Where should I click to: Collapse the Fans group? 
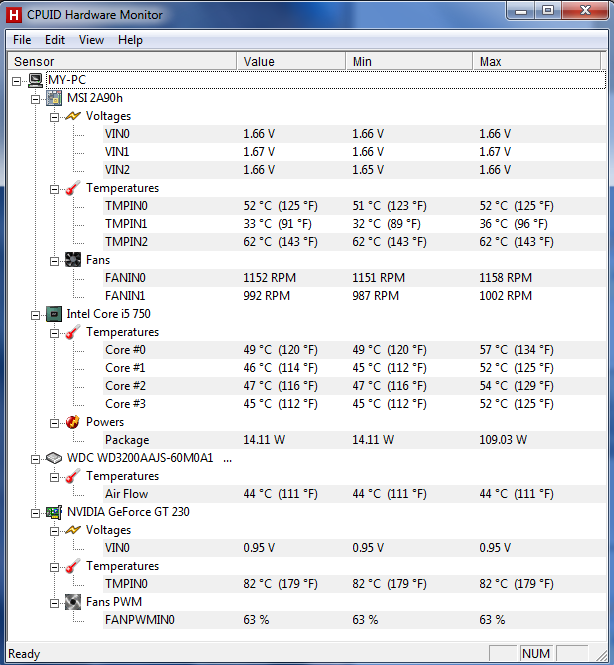tap(54, 261)
